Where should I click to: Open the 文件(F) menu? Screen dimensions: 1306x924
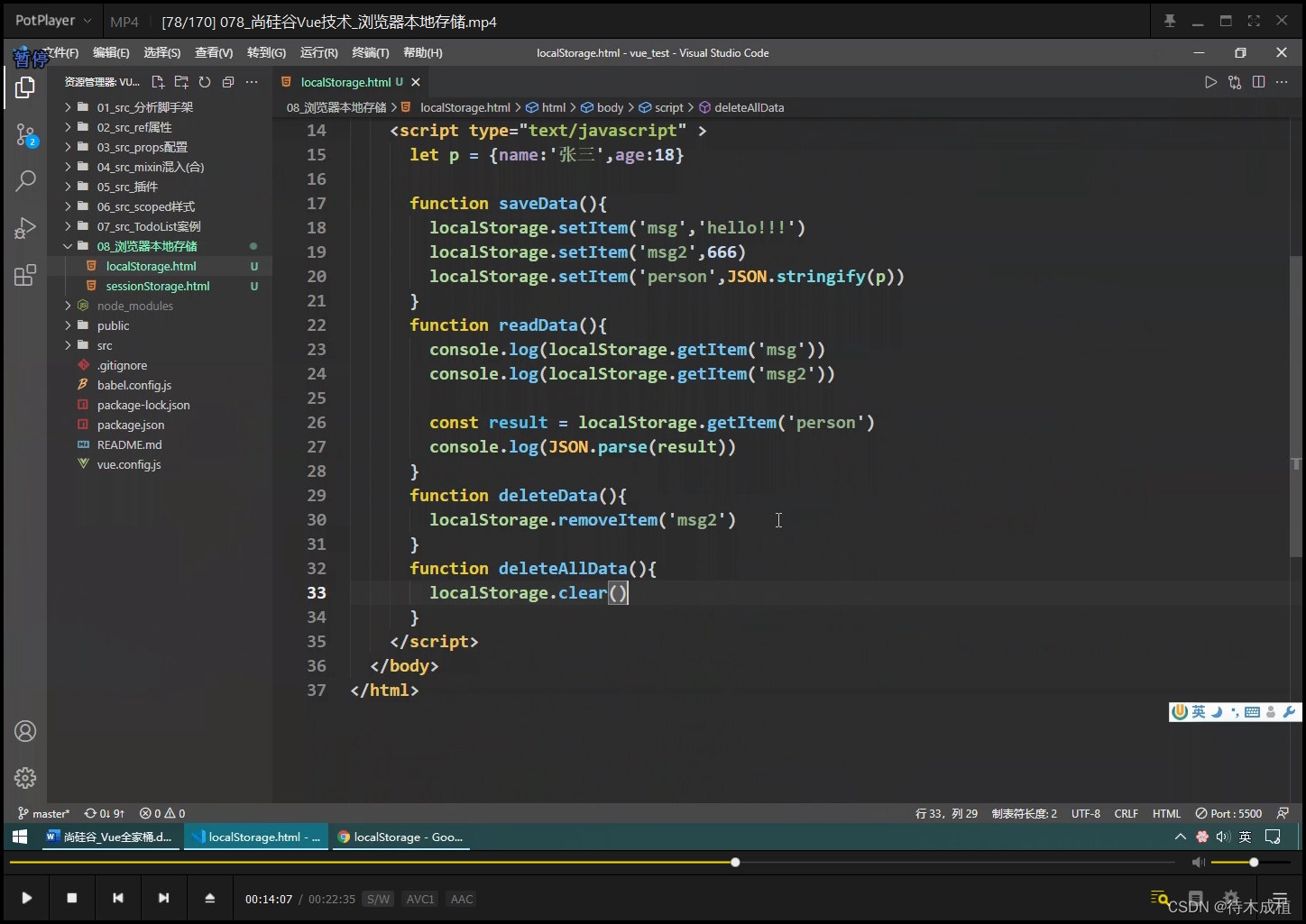(x=60, y=53)
